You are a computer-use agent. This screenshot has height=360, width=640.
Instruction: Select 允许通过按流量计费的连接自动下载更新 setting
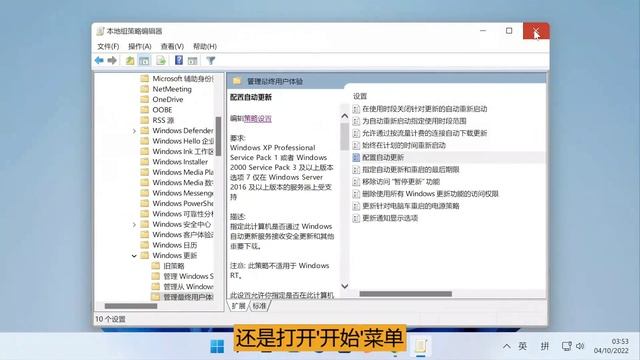424,133
